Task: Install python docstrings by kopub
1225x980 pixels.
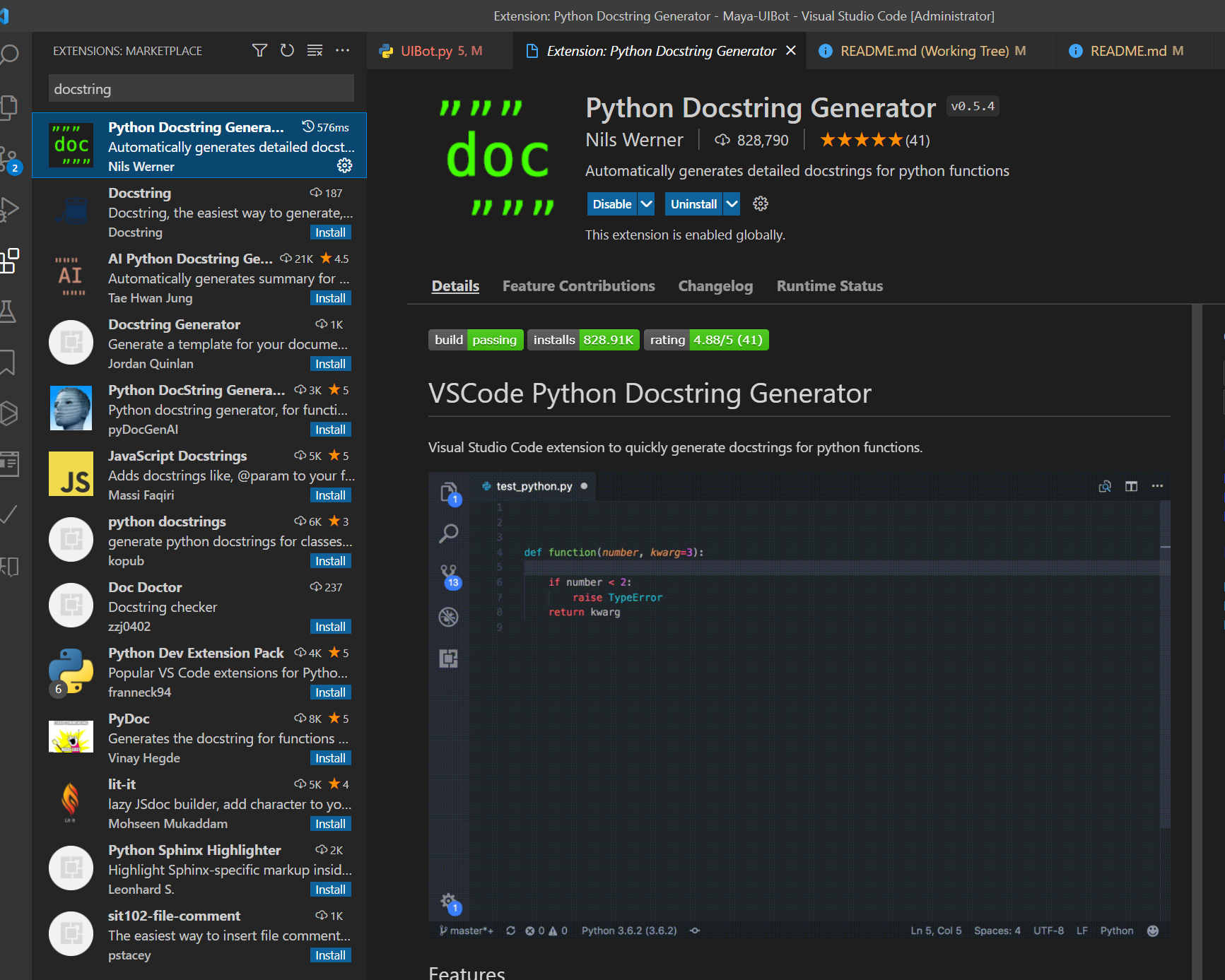Action: (331, 561)
